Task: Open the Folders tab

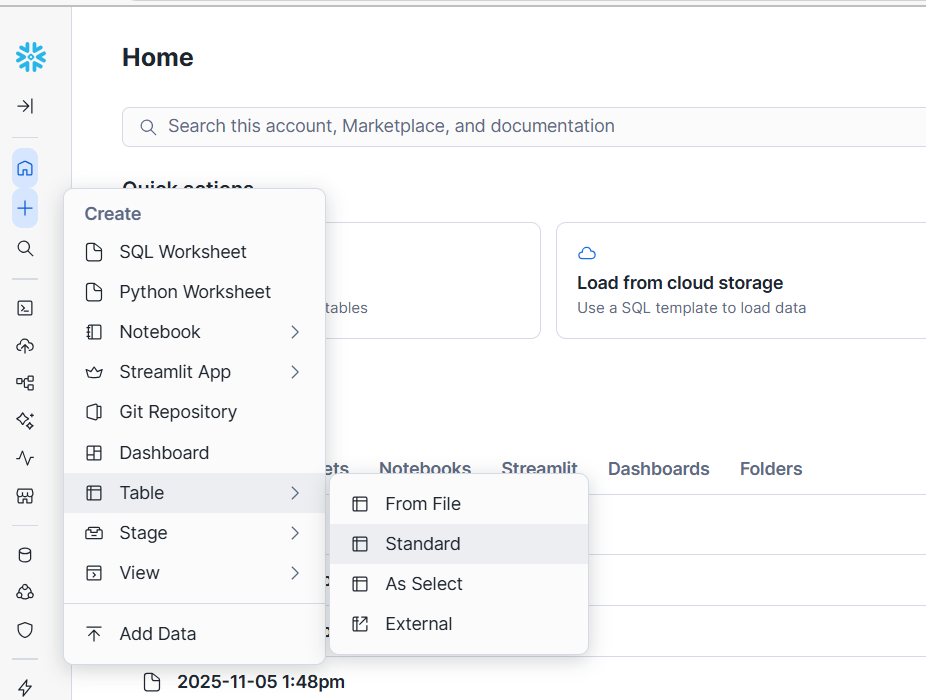Action: tap(770, 468)
